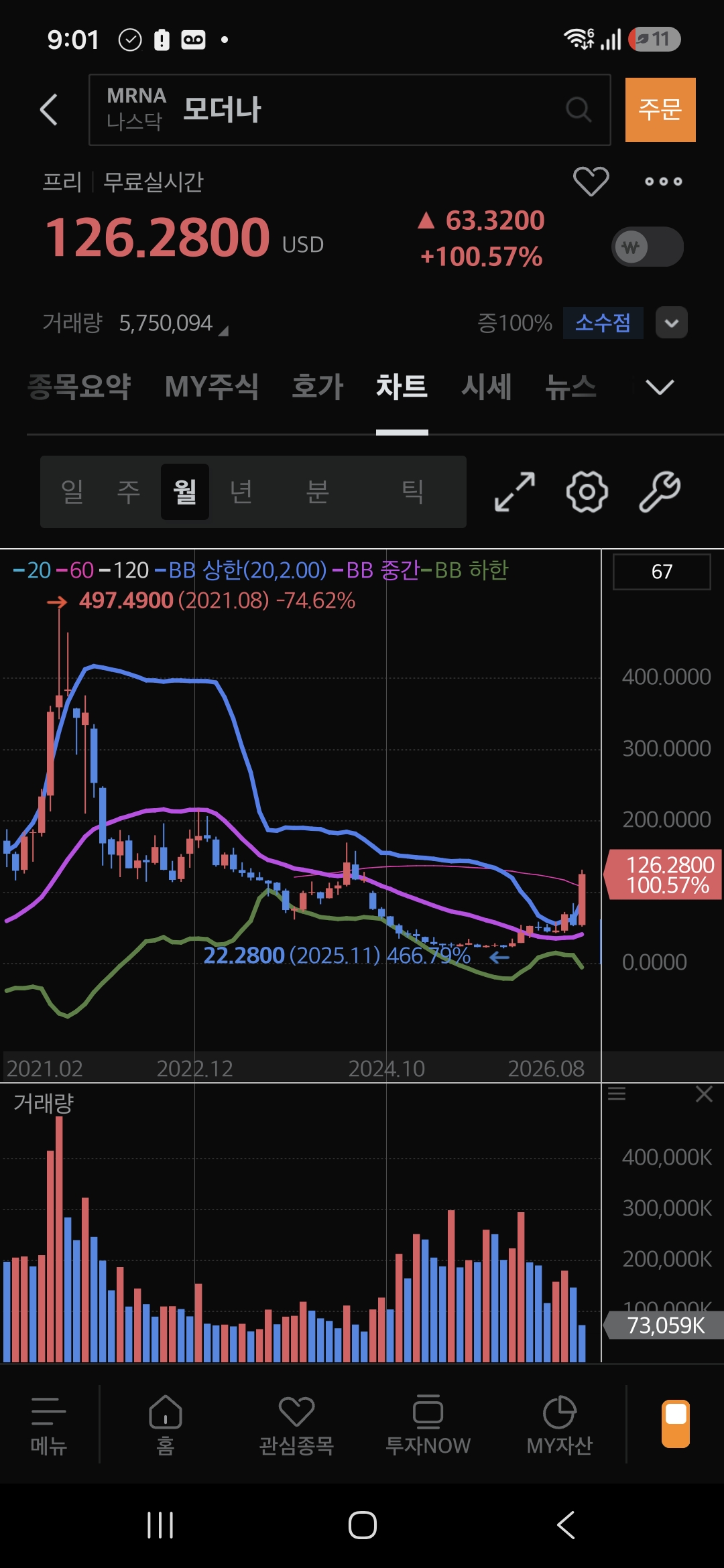Tap the volume tag 73,059K

tap(664, 1325)
